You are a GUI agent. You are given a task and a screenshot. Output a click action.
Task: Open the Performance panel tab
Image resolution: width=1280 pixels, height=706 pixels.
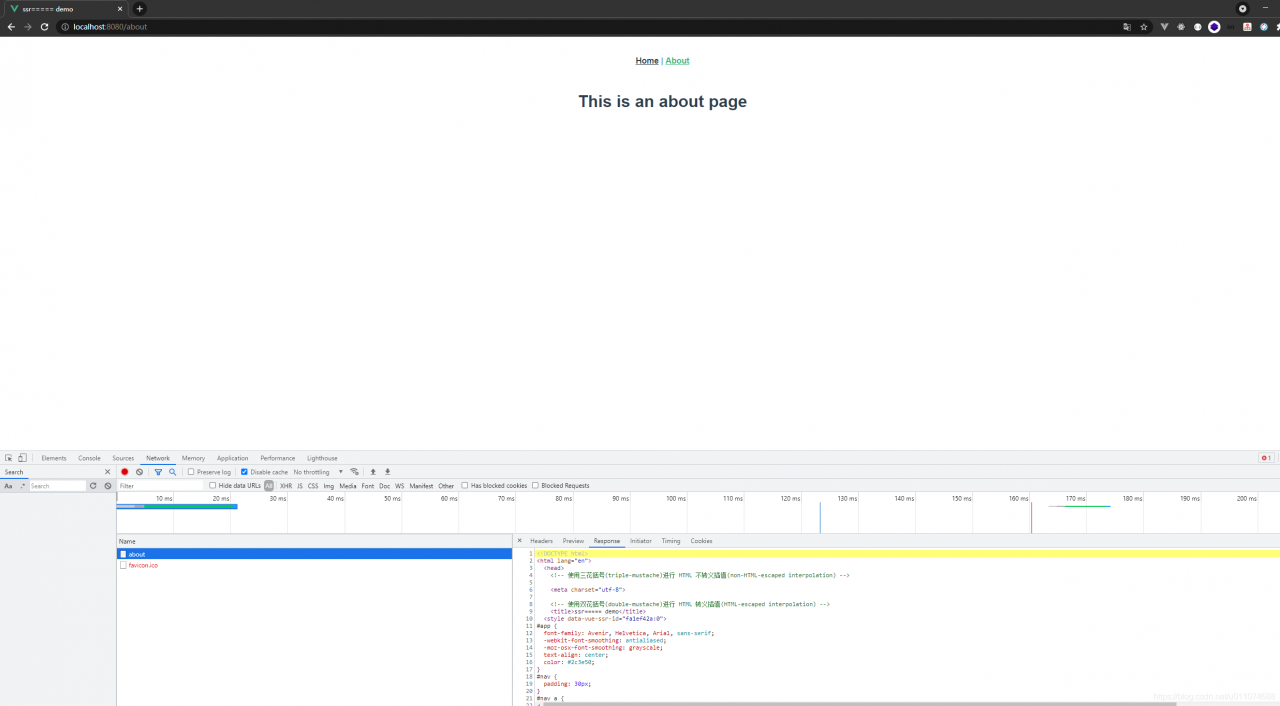click(x=278, y=458)
